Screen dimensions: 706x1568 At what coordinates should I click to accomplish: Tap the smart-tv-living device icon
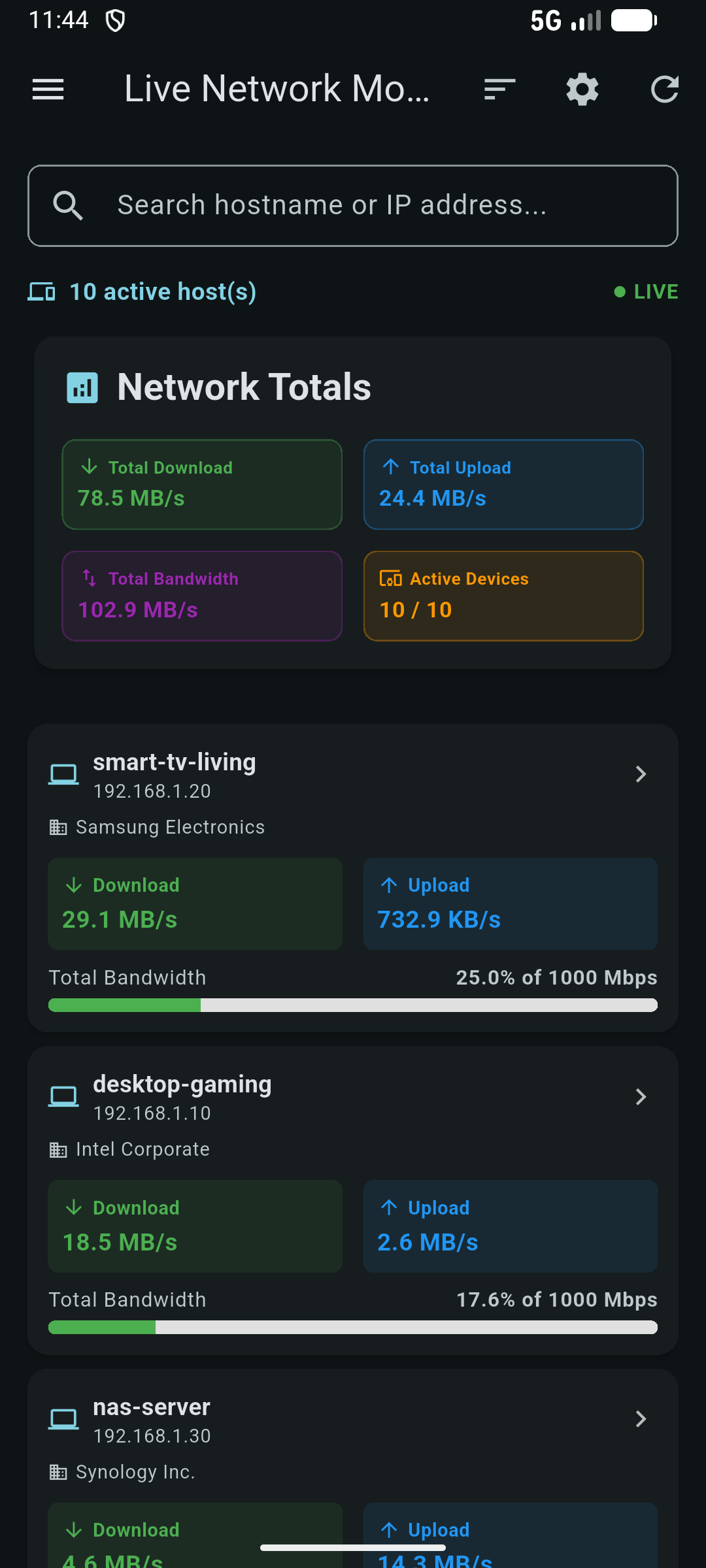(x=64, y=774)
